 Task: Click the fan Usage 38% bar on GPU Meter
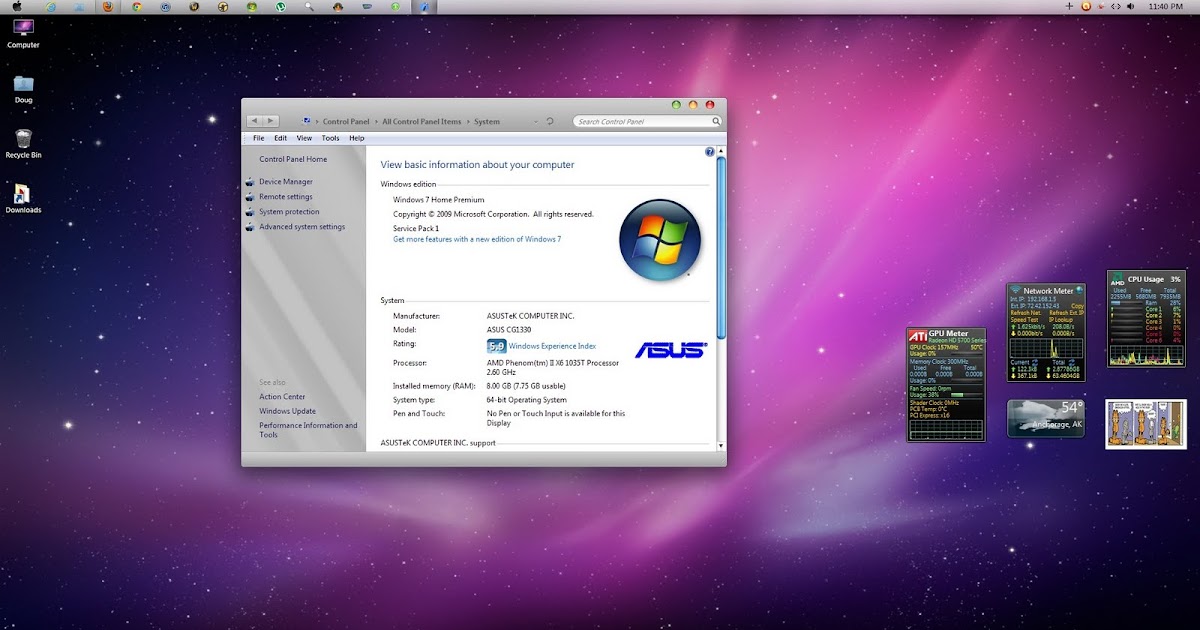[x=966, y=395]
